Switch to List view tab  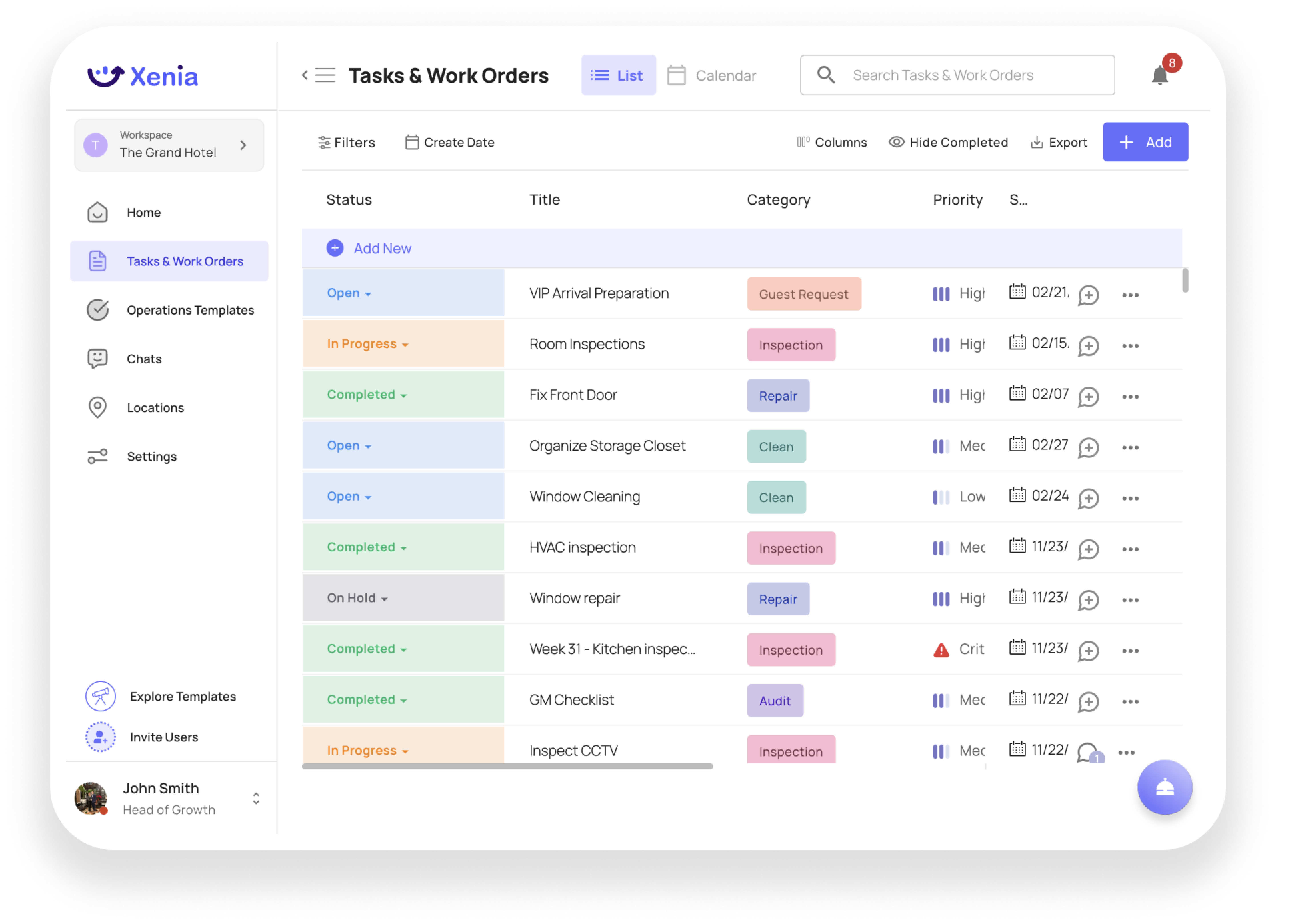(618, 75)
